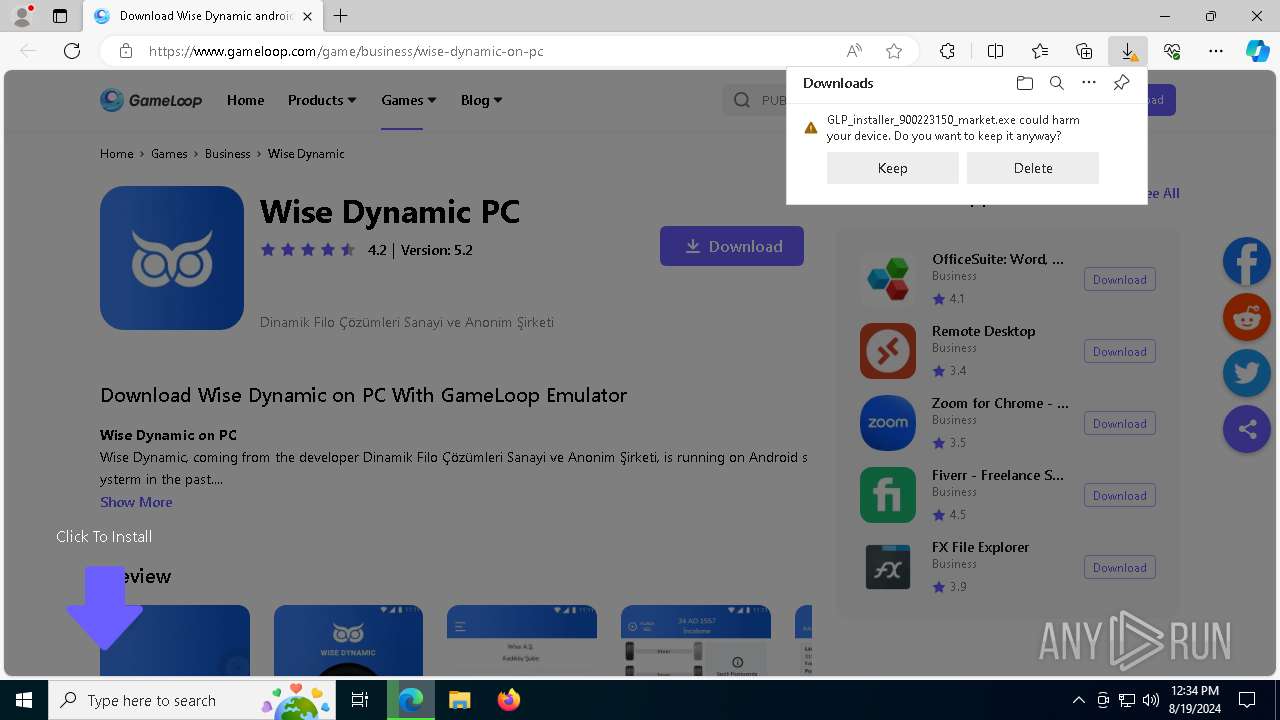Download Remote Desktop from the sidebar
Screen dimensions: 1280x720
click(x=1120, y=352)
